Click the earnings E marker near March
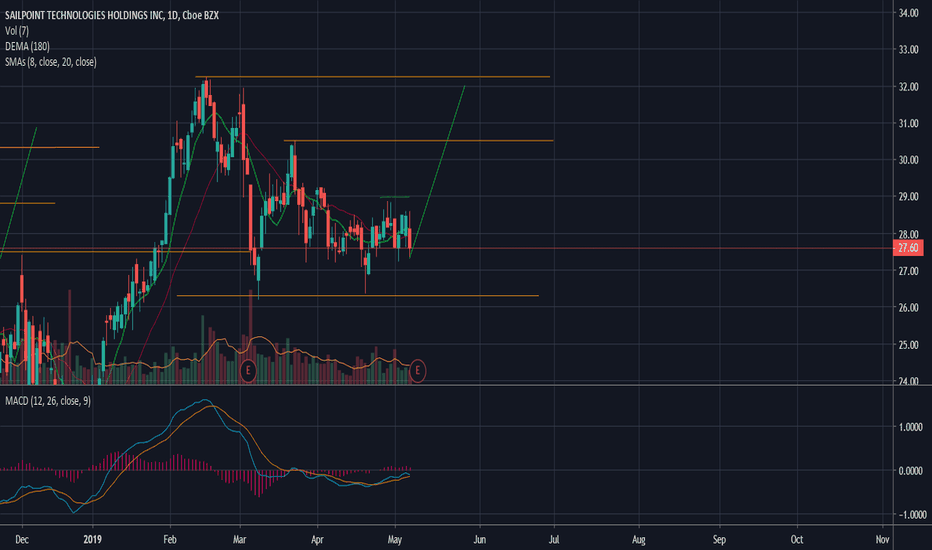This screenshot has width=932, height=550. click(x=248, y=371)
